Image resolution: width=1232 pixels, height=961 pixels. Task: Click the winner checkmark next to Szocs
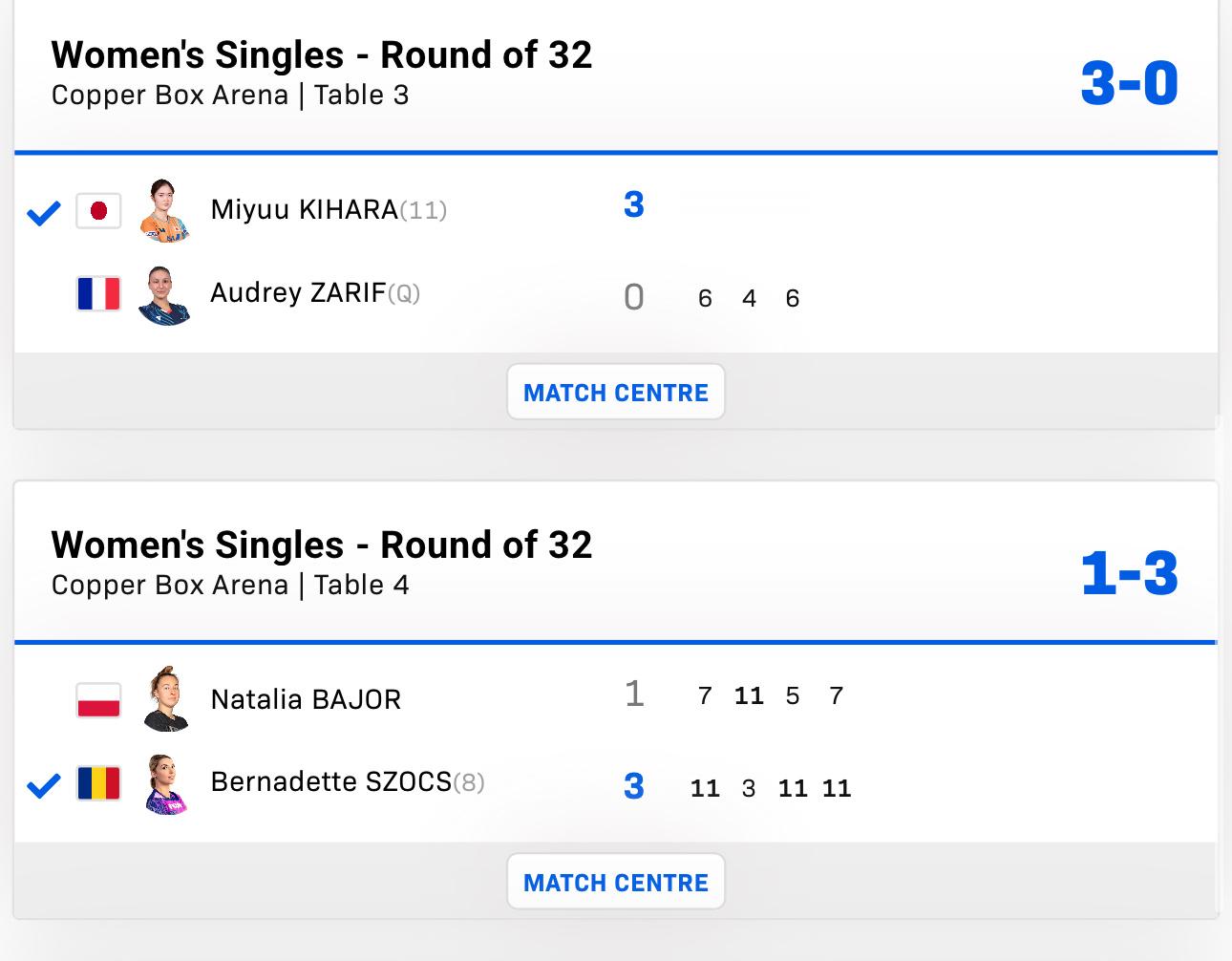43,786
